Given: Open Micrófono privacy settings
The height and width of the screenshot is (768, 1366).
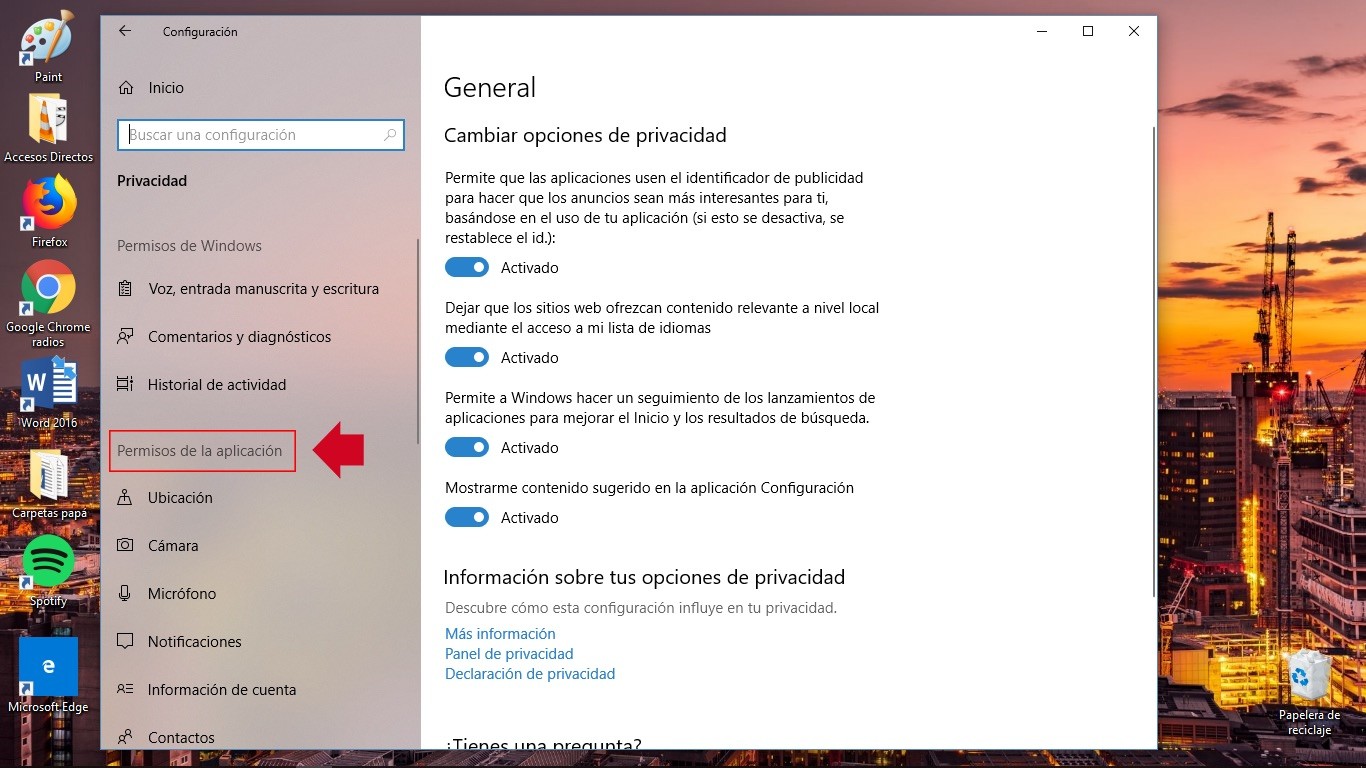Looking at the screenshot, I should click(x=182, y=593).
